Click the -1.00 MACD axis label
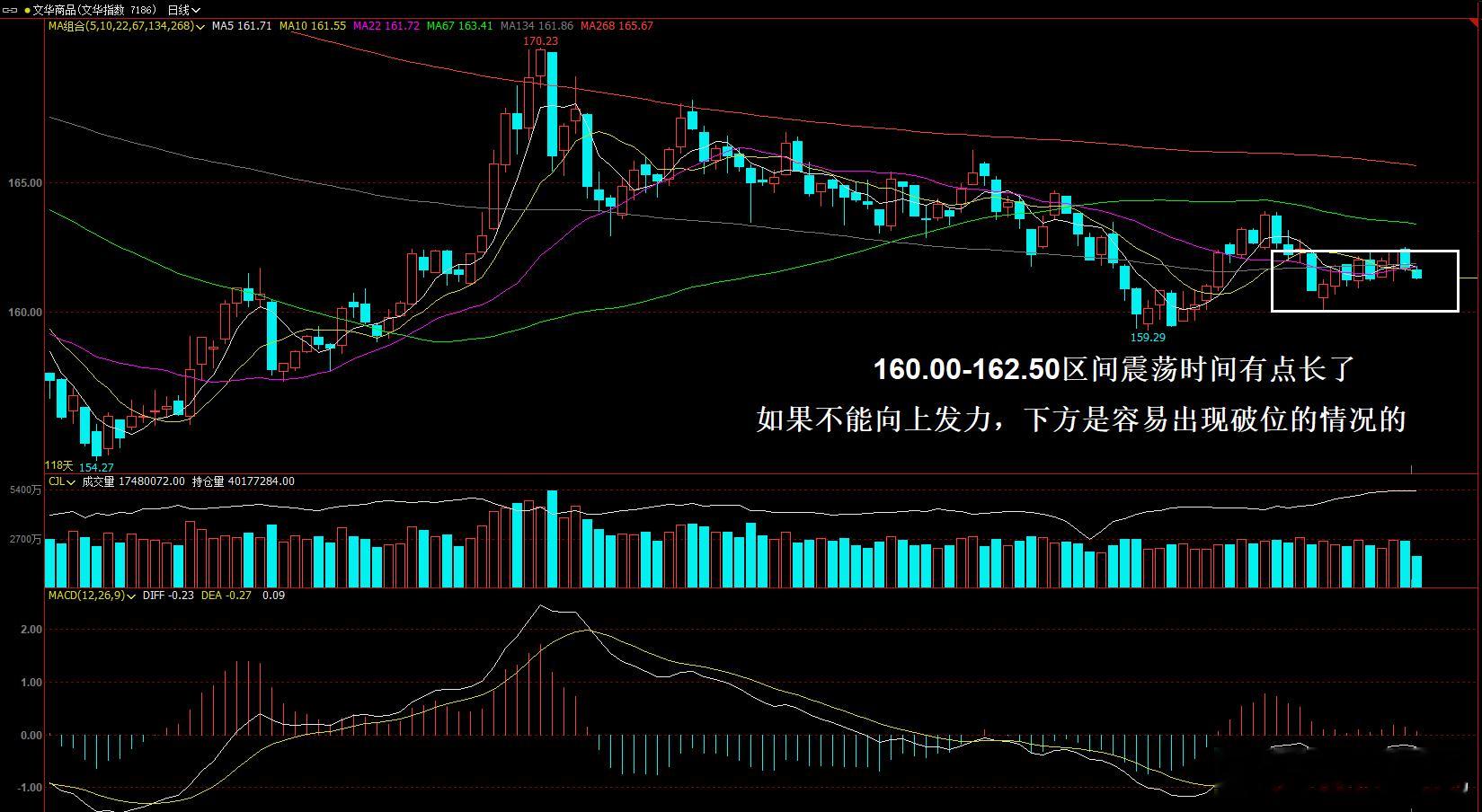1482x812 pixels. pyautogui.click(x=29, y=788)
